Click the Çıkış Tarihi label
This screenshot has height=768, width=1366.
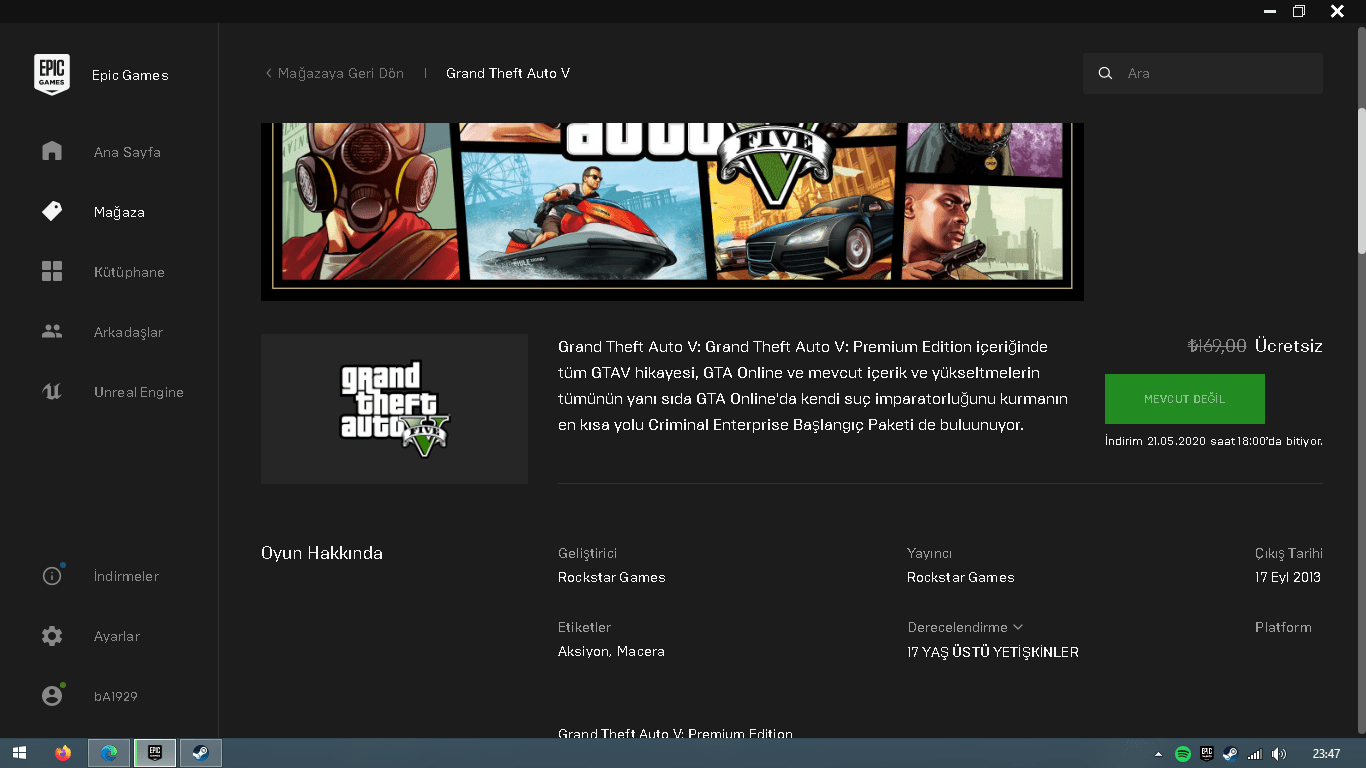[x=1289, y=553]
